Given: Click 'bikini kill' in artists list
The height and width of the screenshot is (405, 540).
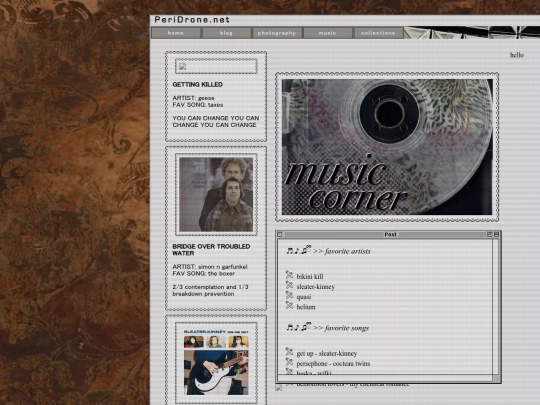Looking at the screenshot, I should click(x=310, y=277).
